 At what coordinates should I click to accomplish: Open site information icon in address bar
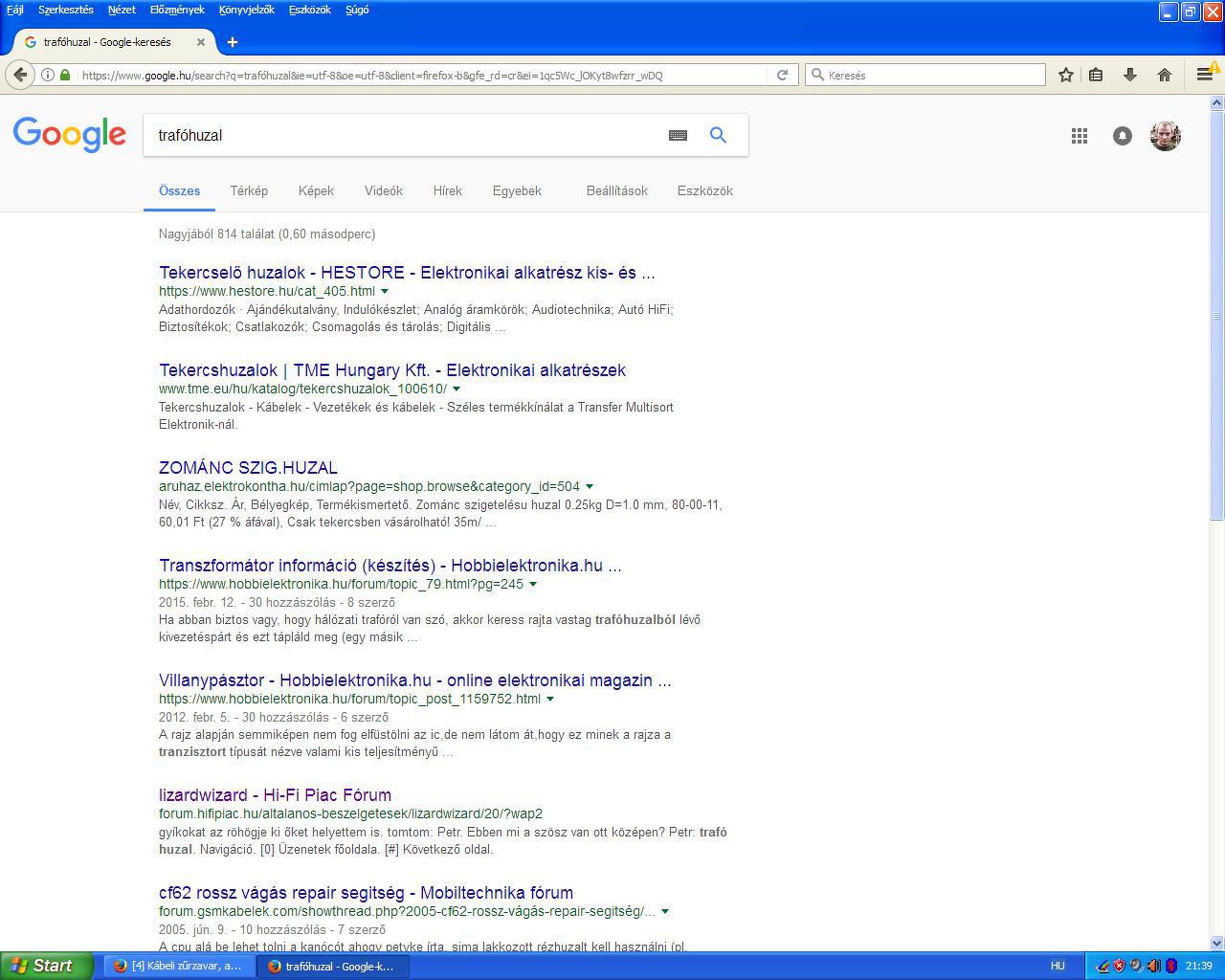pos(48,75)
